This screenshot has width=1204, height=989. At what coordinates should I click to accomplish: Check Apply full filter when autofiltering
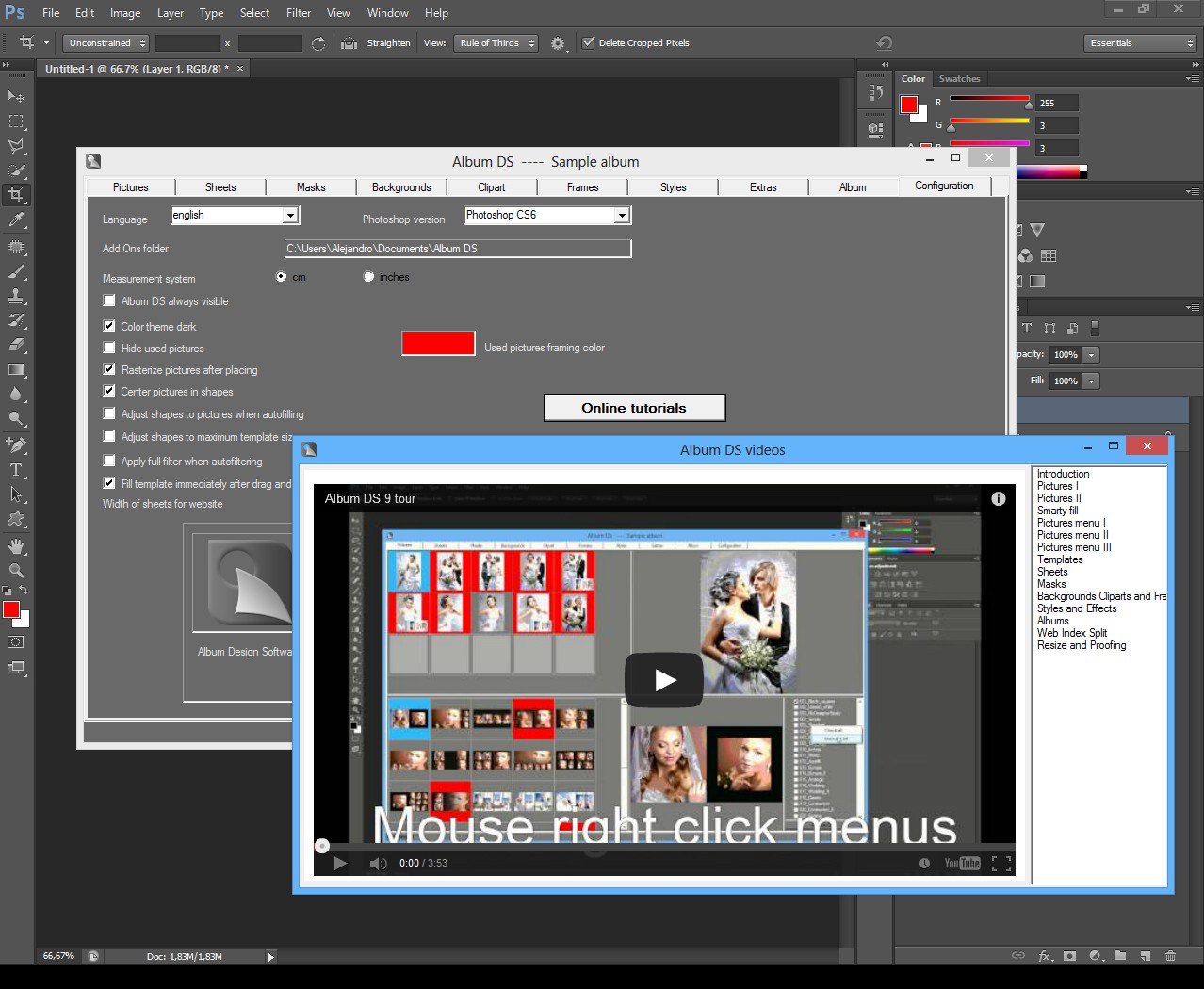(x=109, y=461)
